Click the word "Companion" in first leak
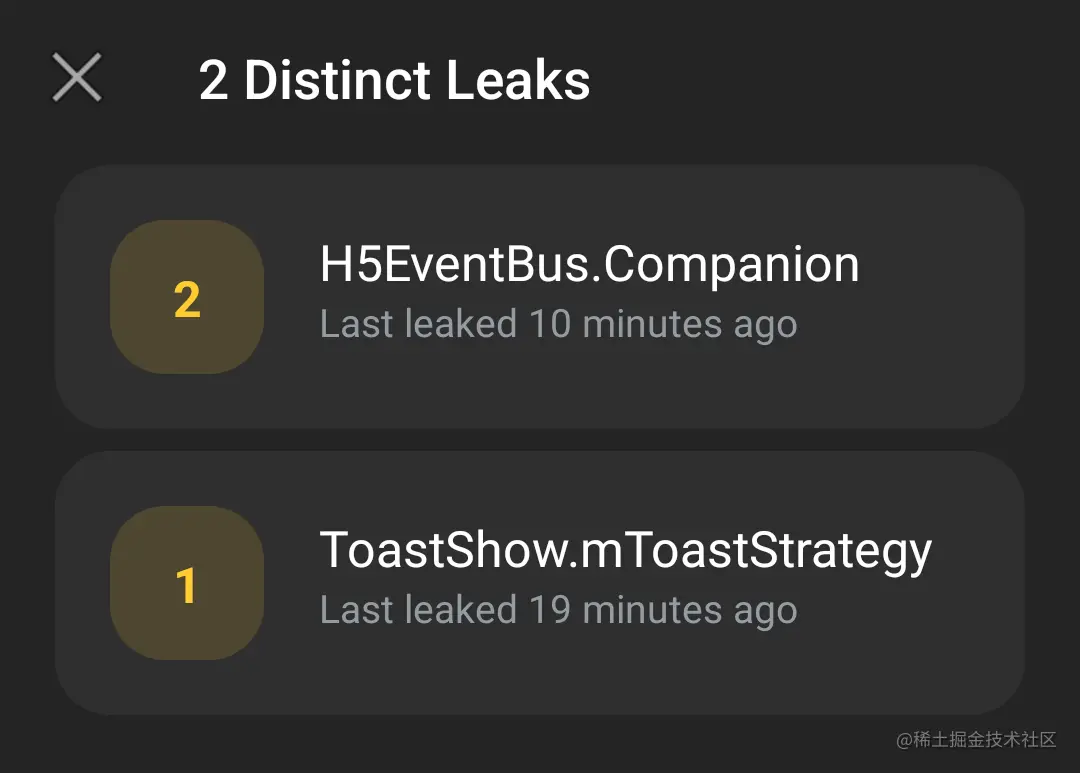Viewport: 1080px width, 773px height. pyautogui.click(x=732, y=266)
